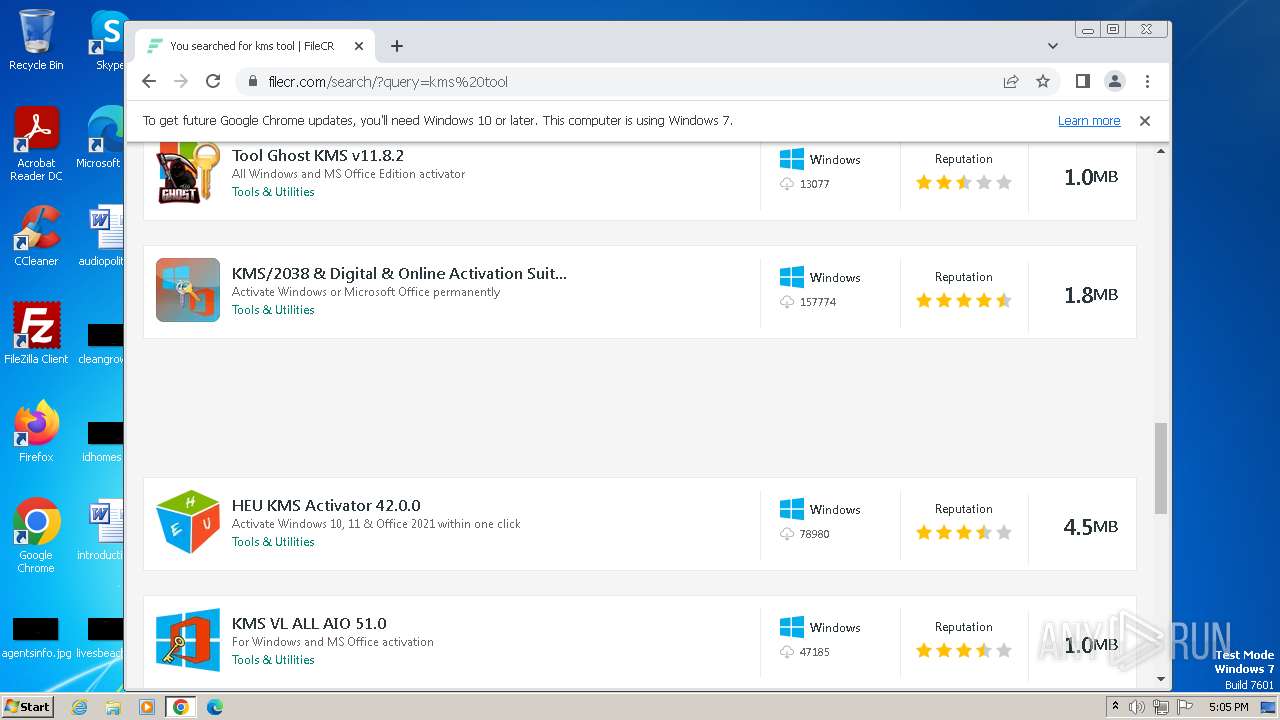The image size is (1280, 720).
Task: Click Tools & Utilities under KMS/2038 suite
Action: (273, 310)
